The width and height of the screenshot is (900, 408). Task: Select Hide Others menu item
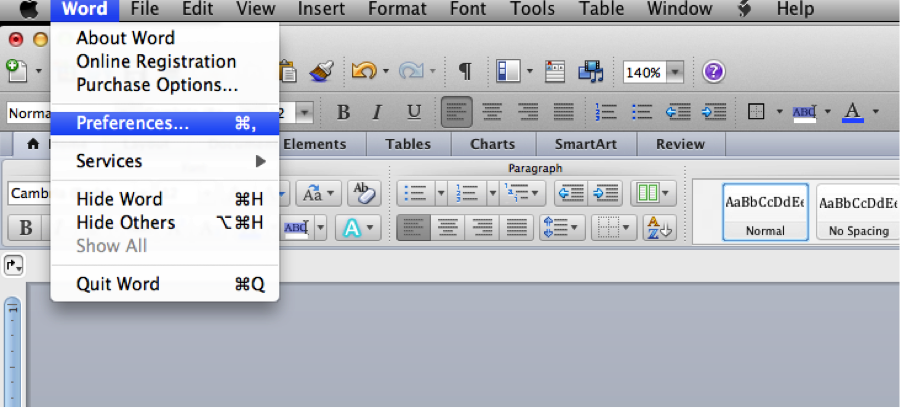coord(165,222)
